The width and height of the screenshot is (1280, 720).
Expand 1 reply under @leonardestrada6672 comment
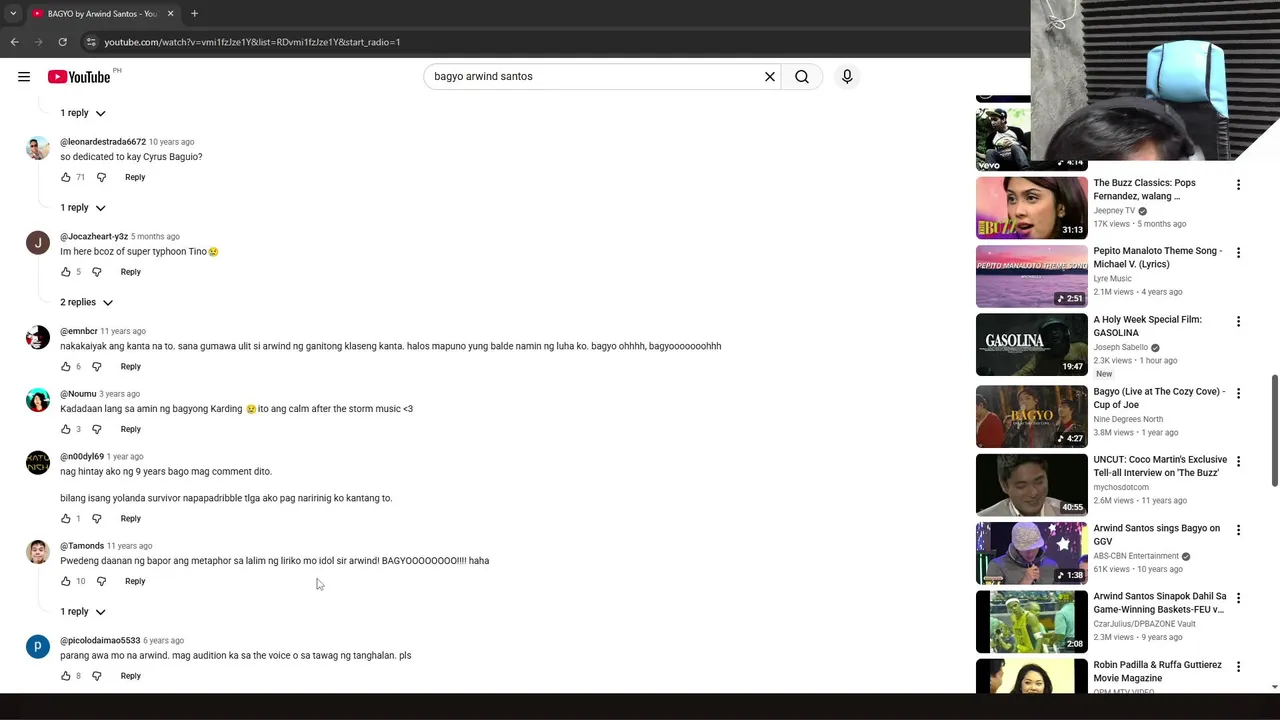[x=83, y=208]
